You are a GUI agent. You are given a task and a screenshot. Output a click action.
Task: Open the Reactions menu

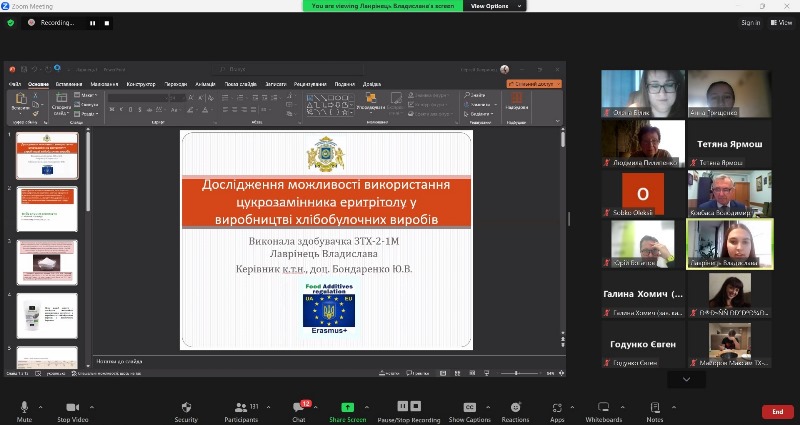515,408
